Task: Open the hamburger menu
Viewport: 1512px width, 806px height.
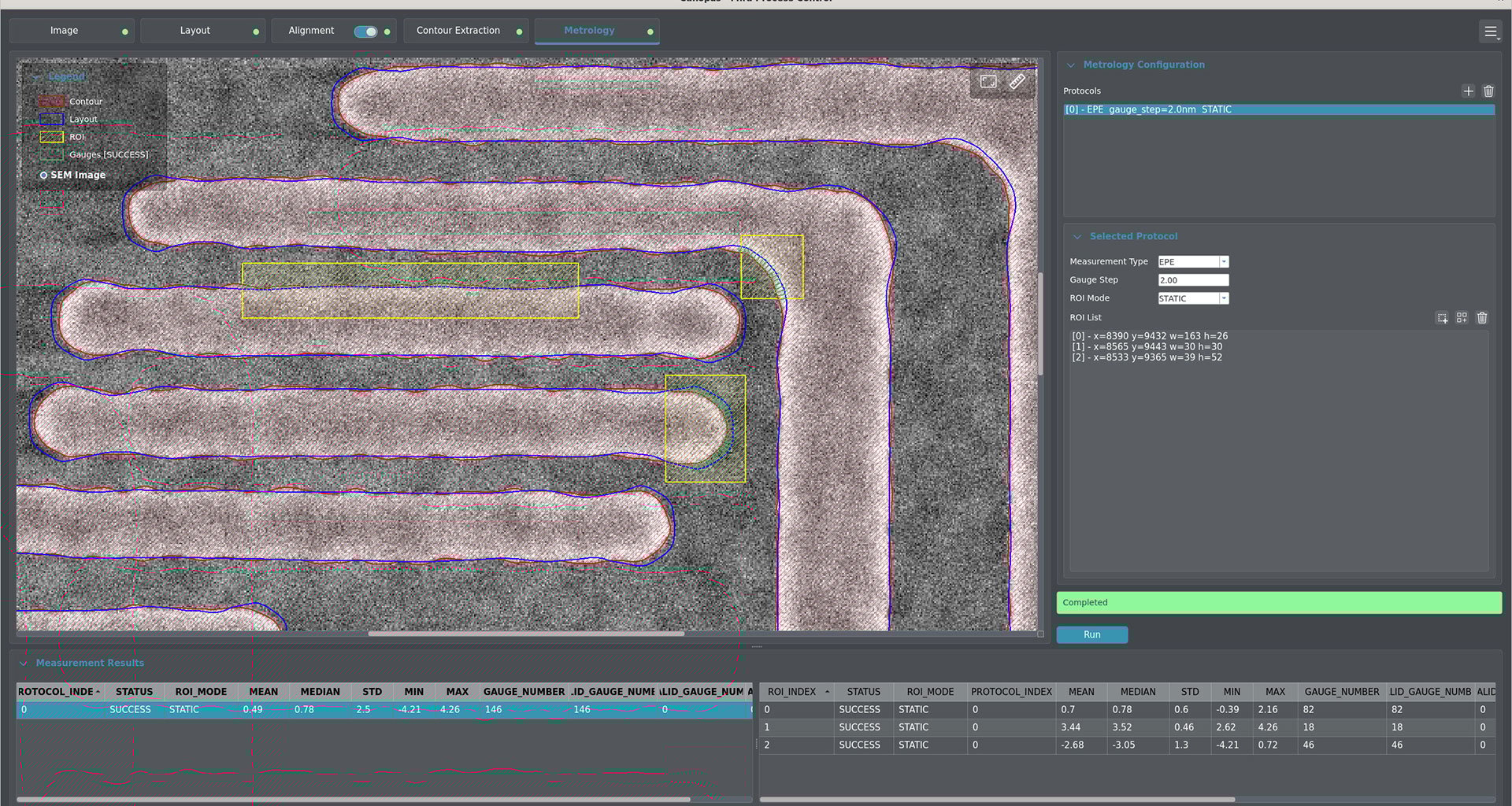Action: (x=1490, y=31)
